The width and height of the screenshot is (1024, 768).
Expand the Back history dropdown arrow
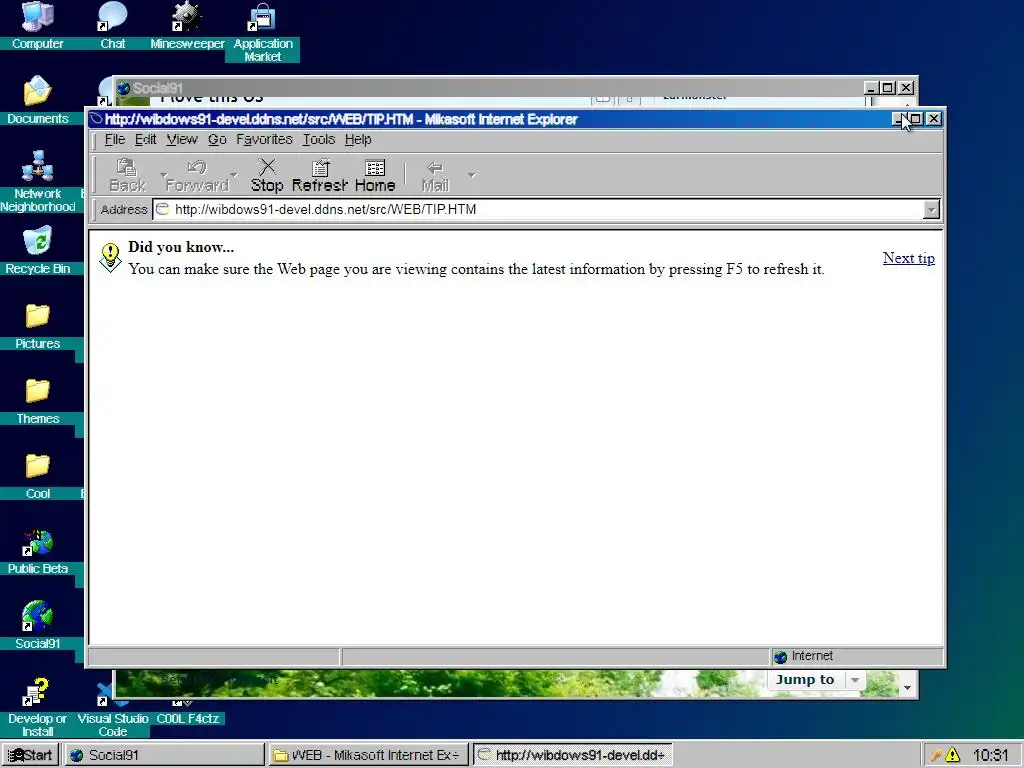coord(161,175)
